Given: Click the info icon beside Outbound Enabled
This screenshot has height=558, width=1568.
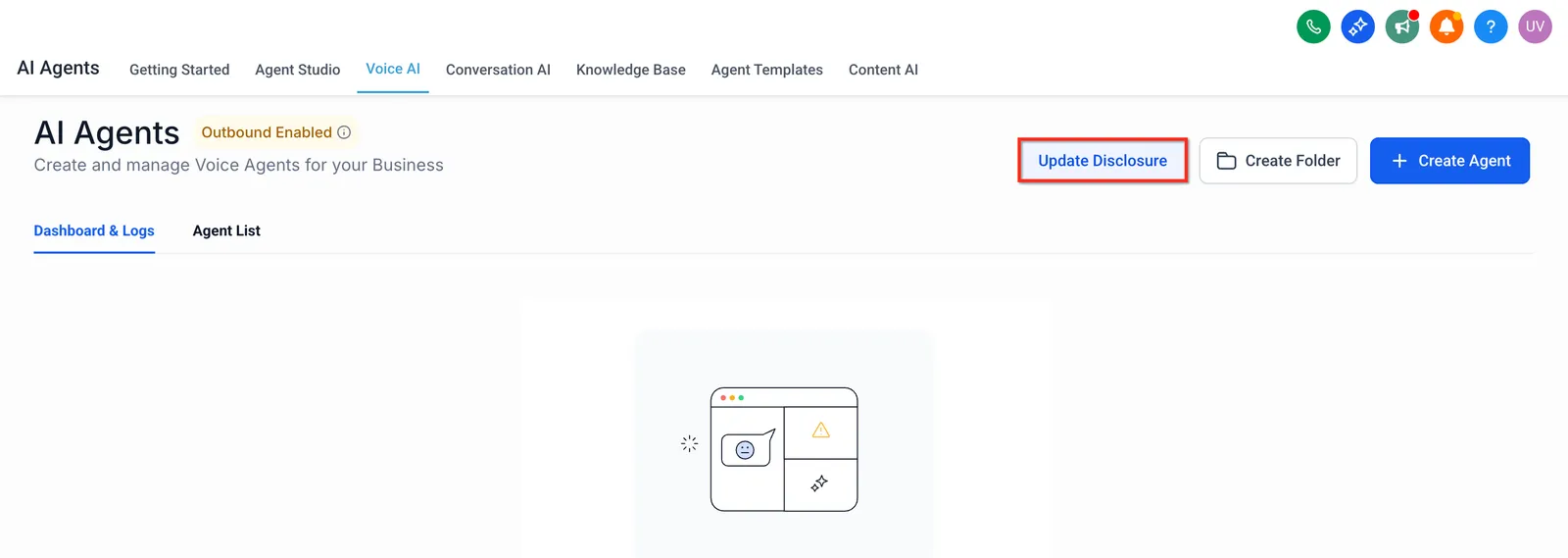Looking at the screenshot, I should [x=344, y=132].
